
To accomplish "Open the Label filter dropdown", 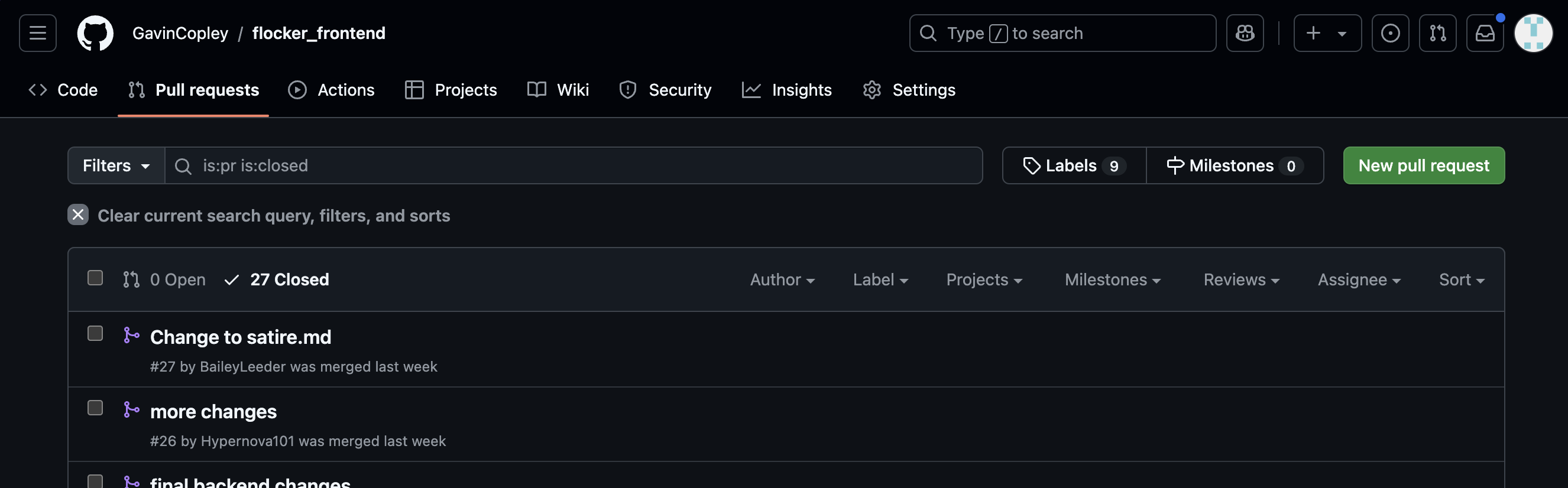I will [880, 280].
